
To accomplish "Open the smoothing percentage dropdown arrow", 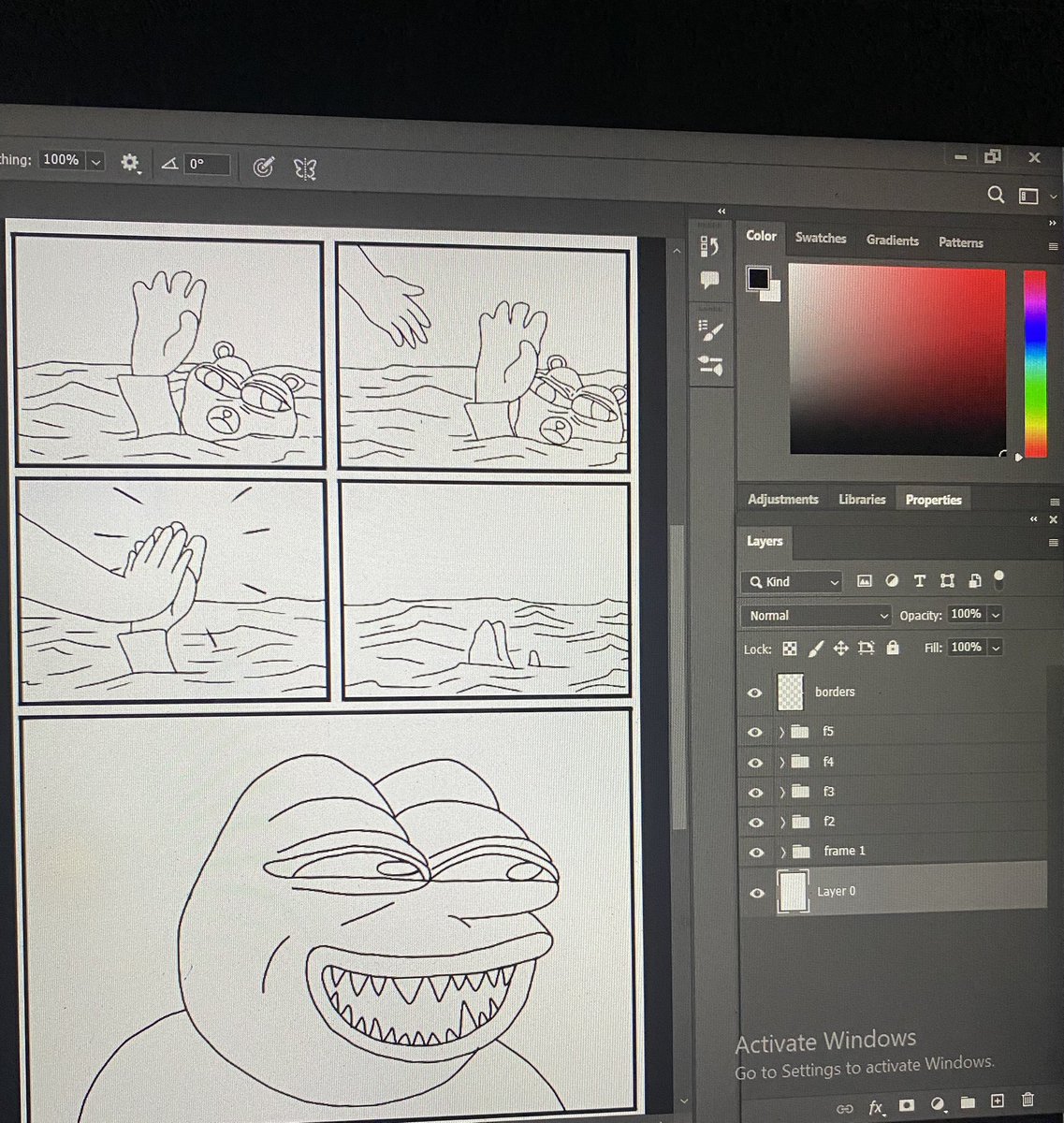I will coord(95,161).
